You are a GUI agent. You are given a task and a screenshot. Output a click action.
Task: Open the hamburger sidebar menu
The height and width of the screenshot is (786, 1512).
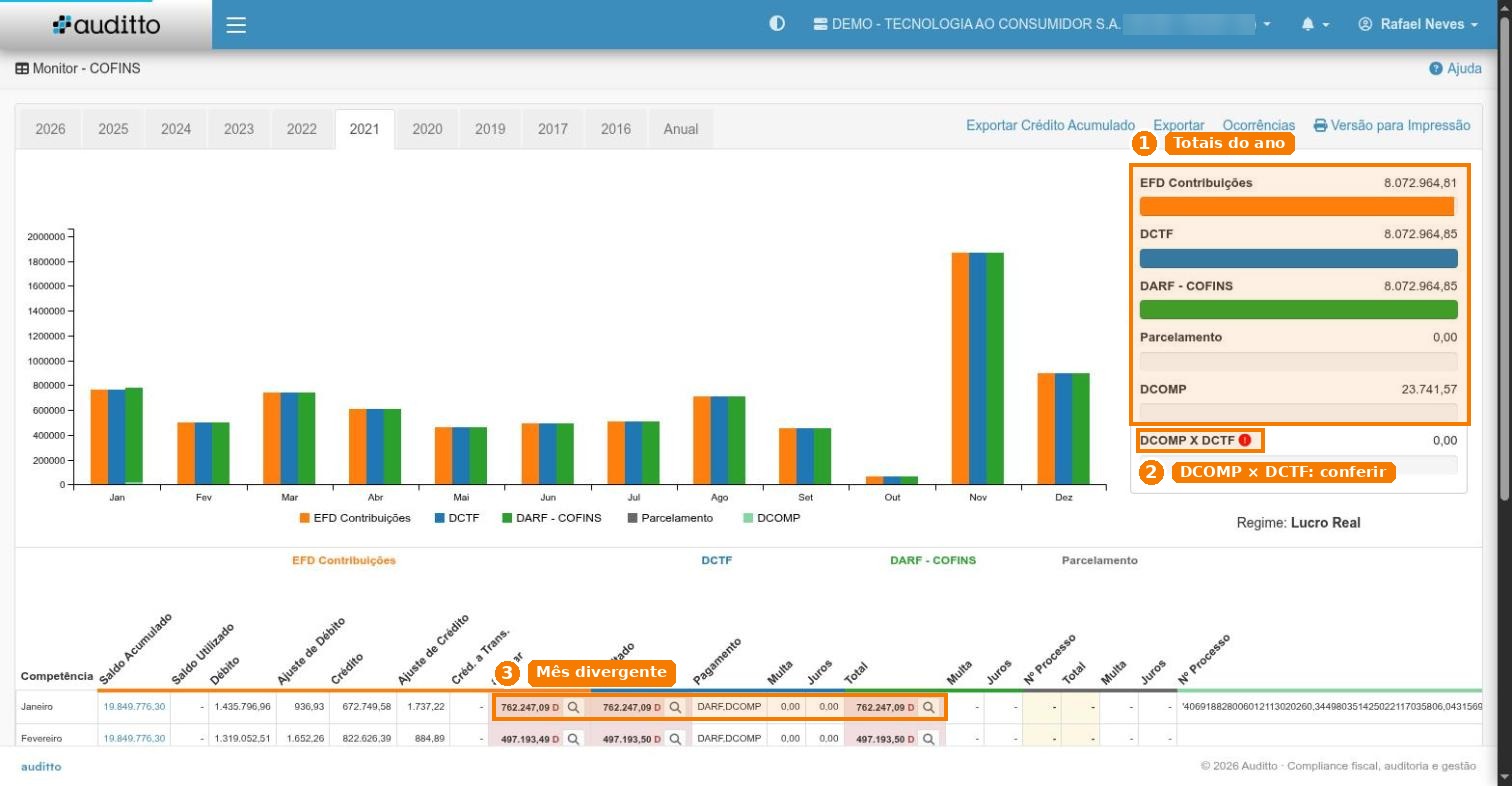pyautogui.click(x=236, y=25)
